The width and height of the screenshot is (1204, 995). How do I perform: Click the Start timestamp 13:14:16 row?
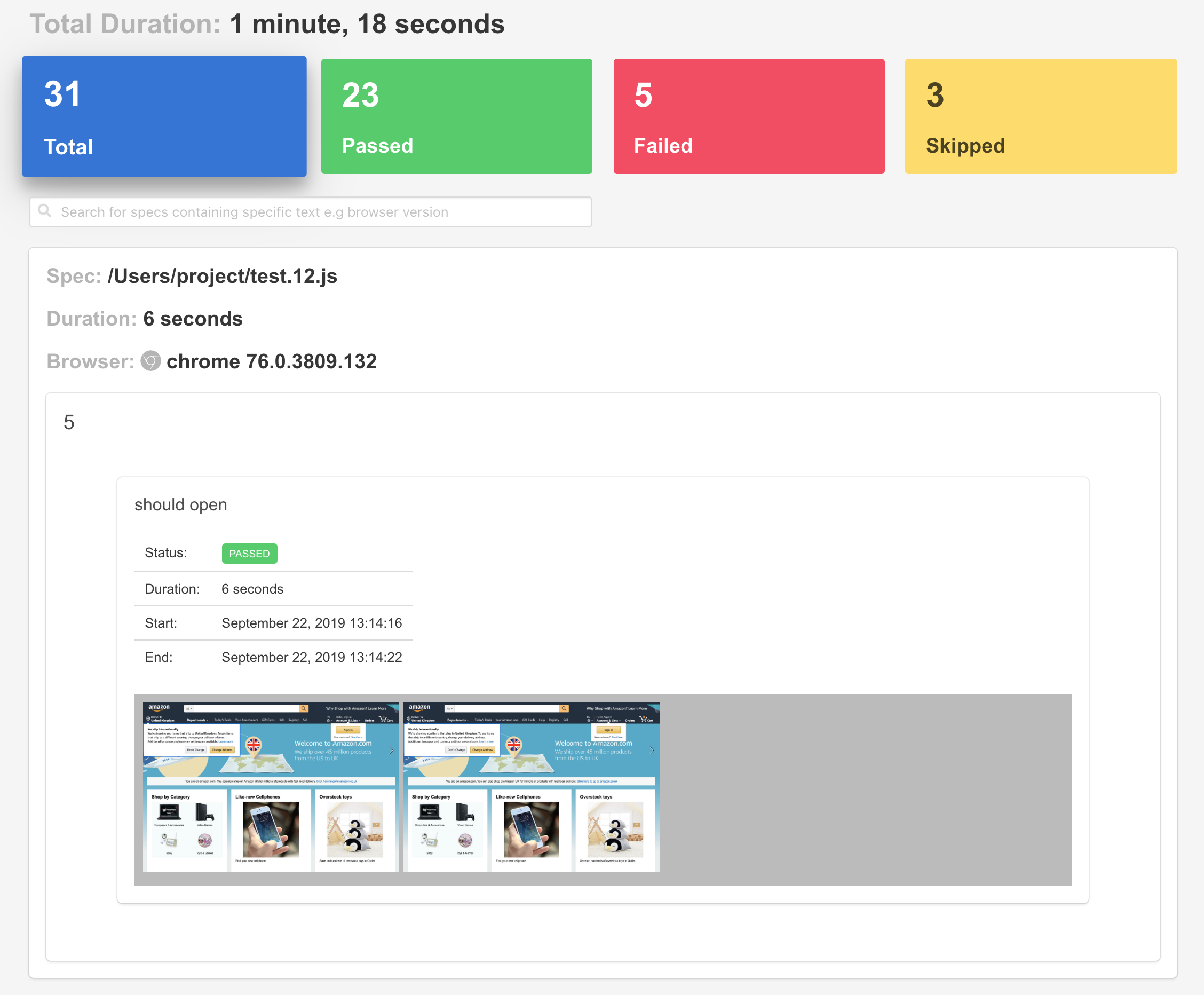[x=311, y=623]
